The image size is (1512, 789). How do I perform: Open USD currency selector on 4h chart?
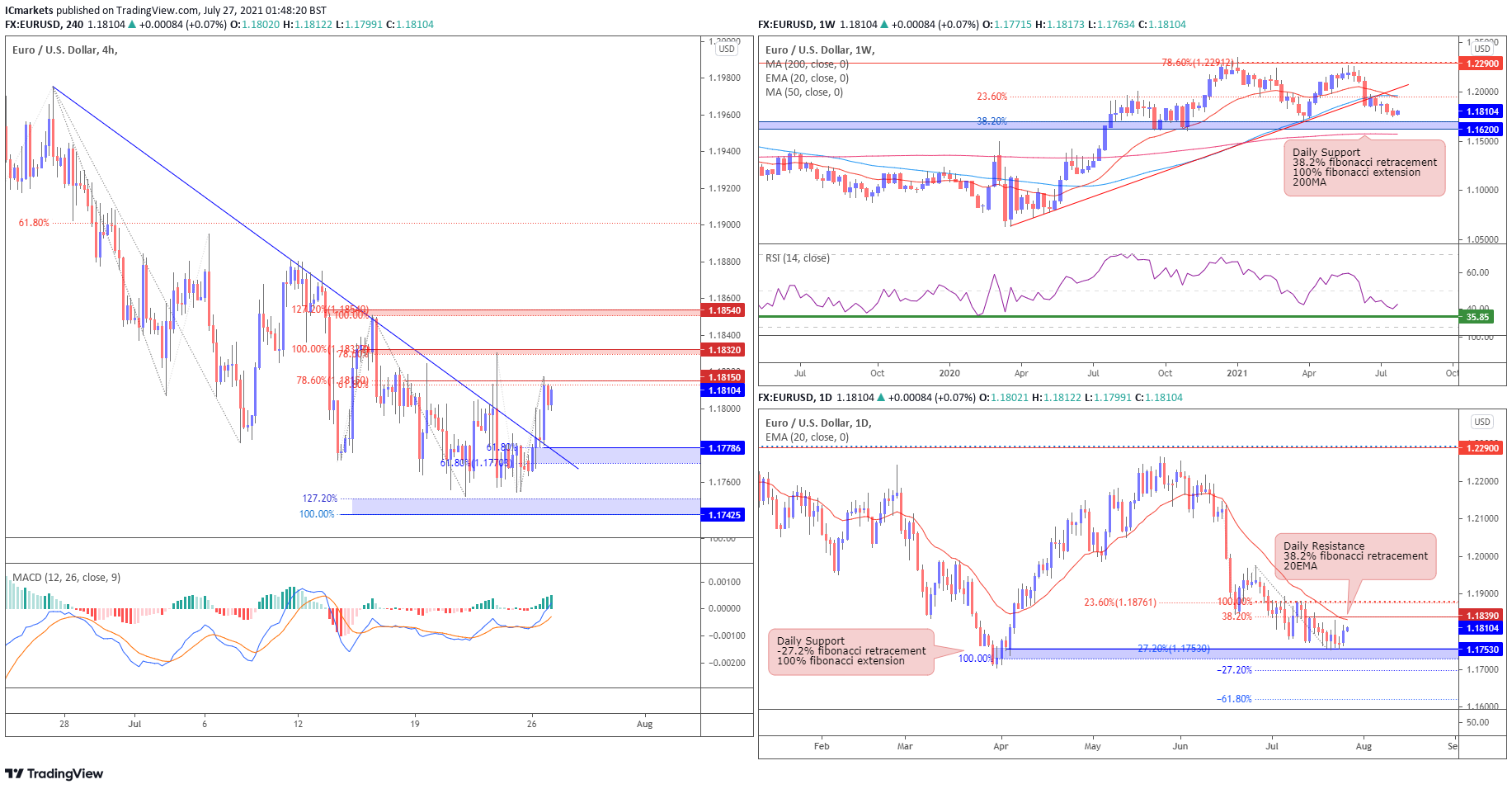726,50
